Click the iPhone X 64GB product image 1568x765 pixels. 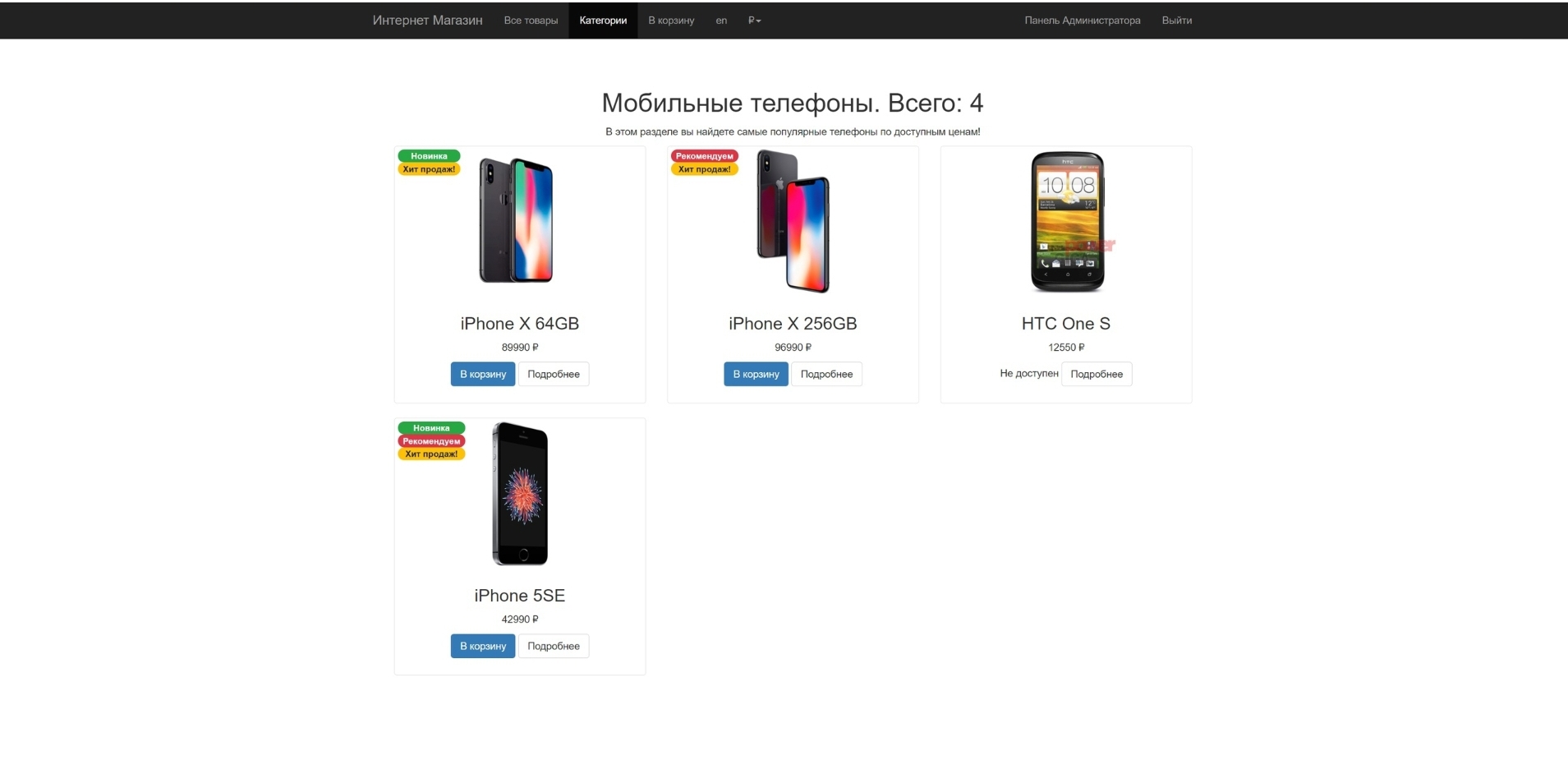tap(517, 220)
